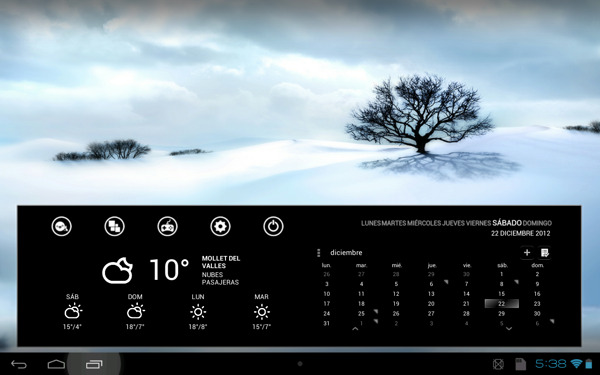Go to the previous month with up chevron
Image resolution: width=600 pixels, height=375 pixels.
355,328
